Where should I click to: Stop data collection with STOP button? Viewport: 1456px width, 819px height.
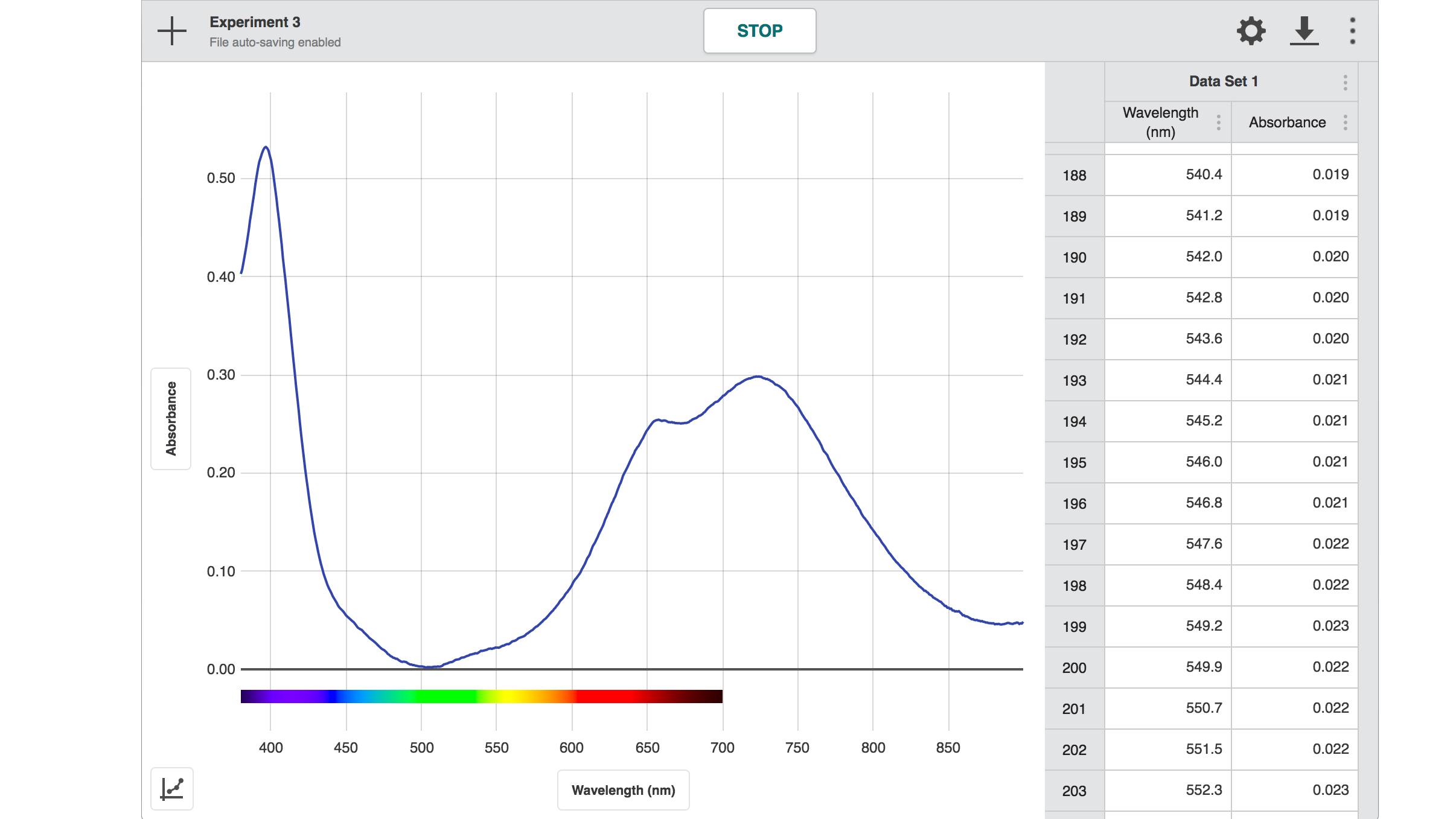coord(759,31)
